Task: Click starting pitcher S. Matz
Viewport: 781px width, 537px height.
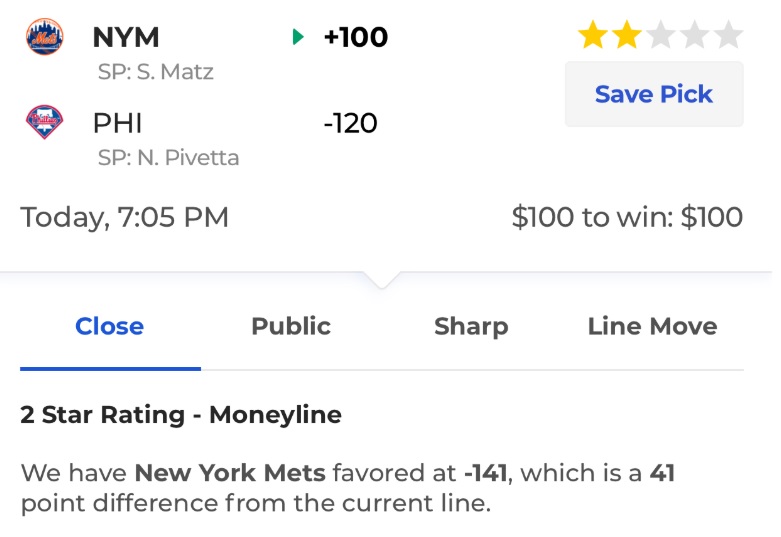Action: click(x=155, y=72)
